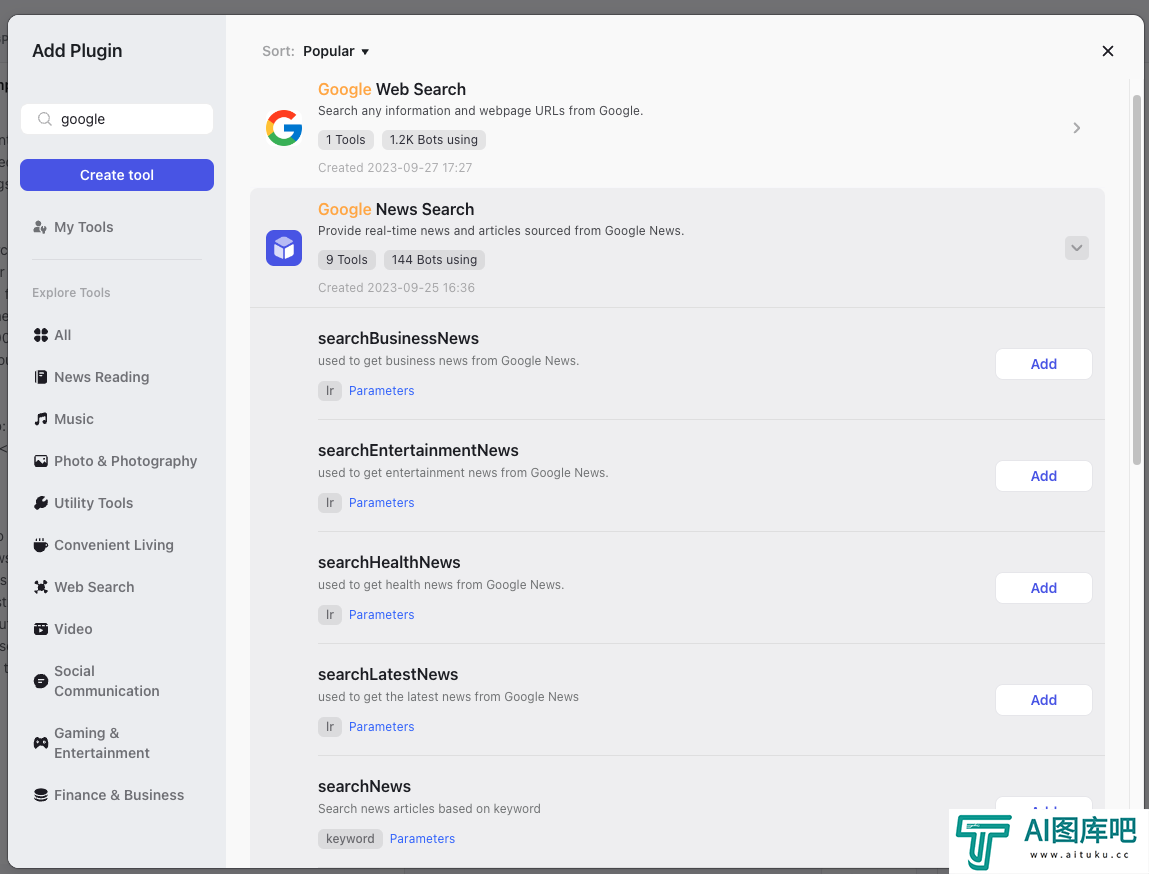Open My Tools section

[84, 227]
